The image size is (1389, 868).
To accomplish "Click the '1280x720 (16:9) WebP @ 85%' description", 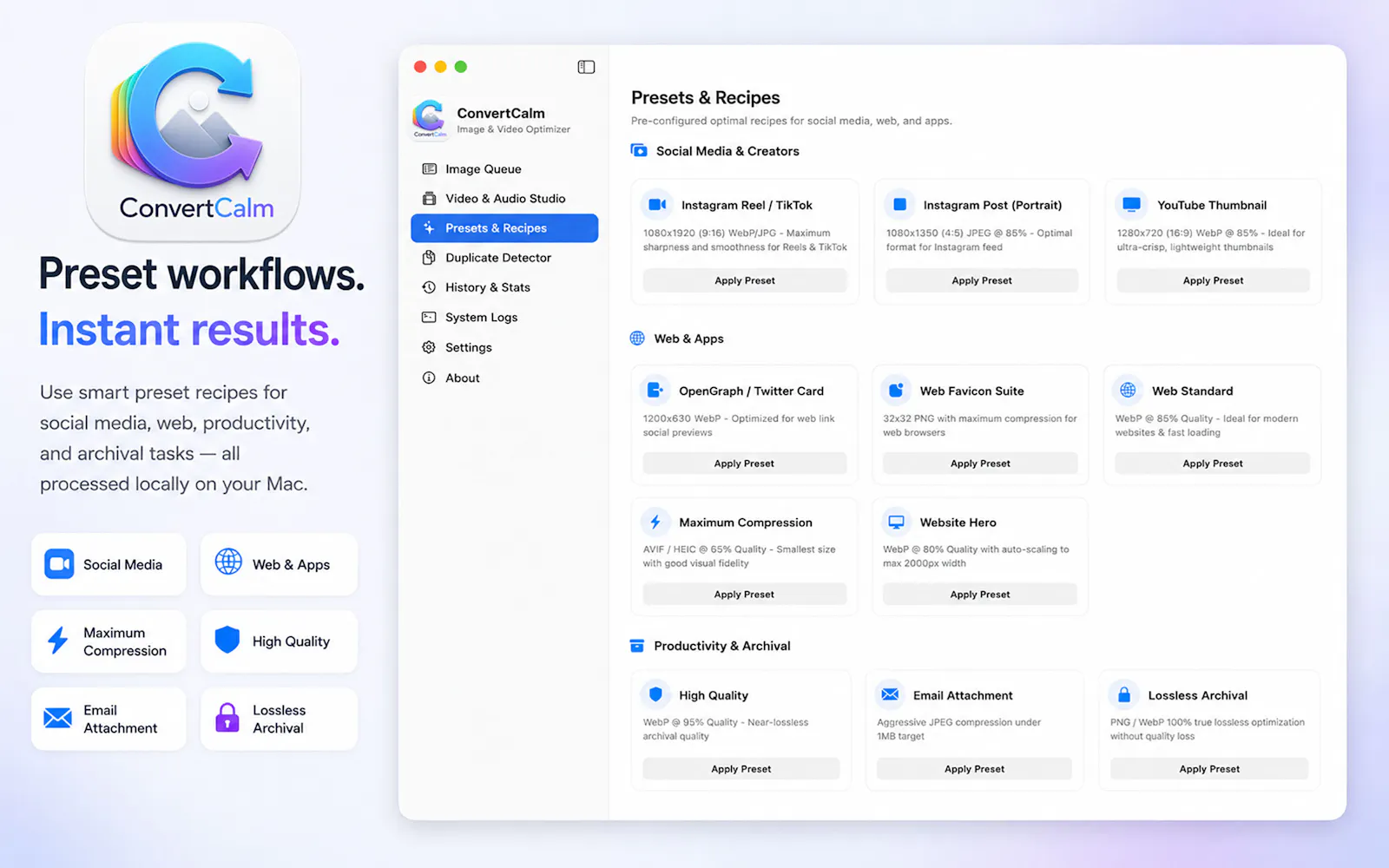I will tap(1210, 240).
